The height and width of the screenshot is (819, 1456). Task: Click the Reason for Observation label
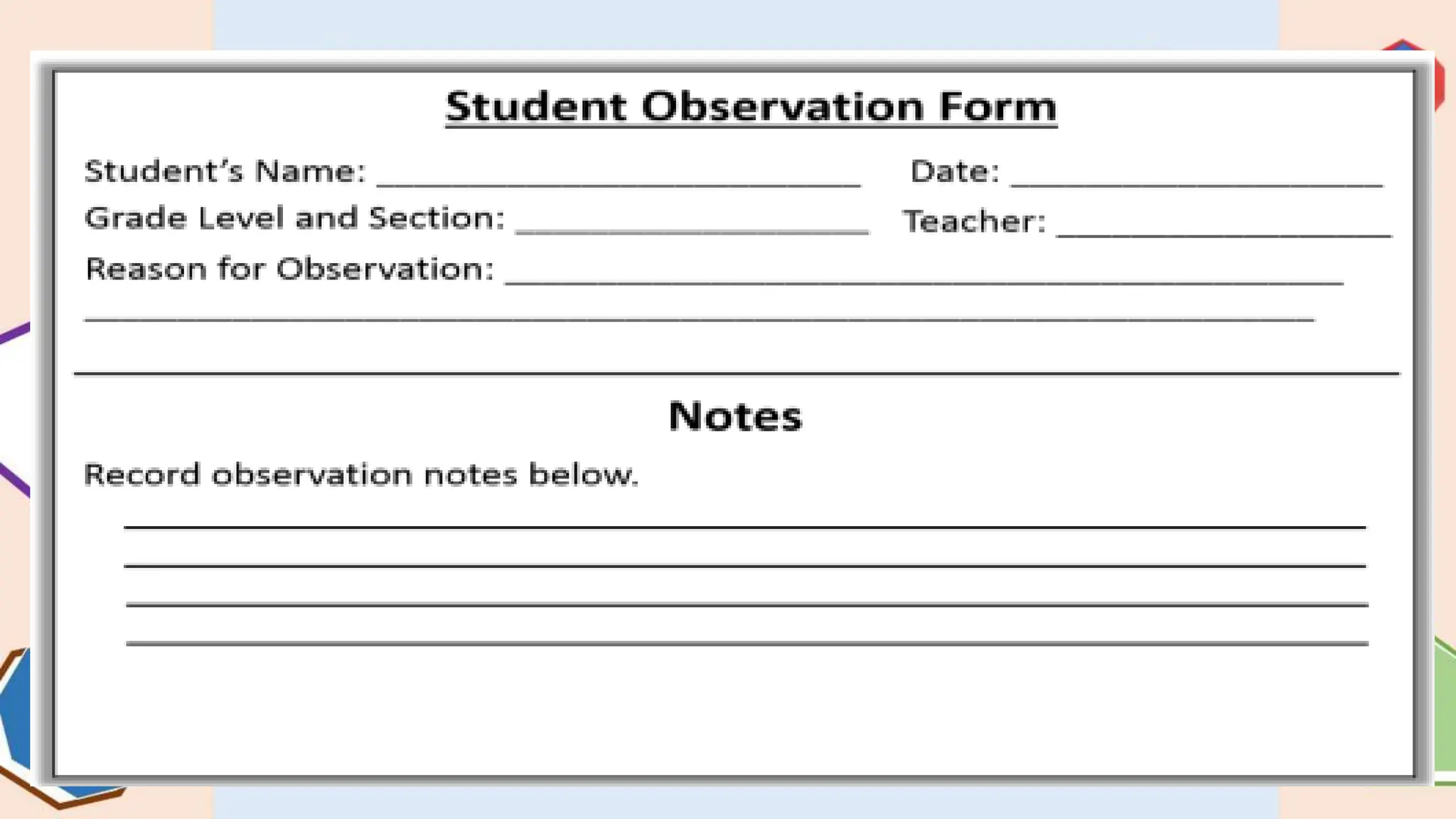(x=289, y=269)
